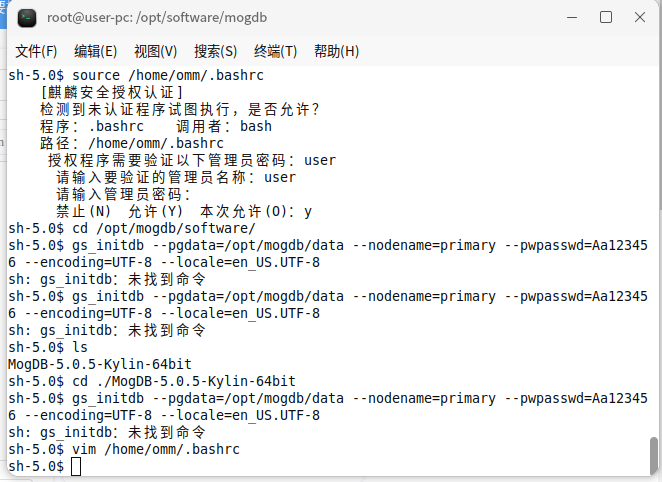Open the 编辑(E) menu
Viewport: 662px width, 482px height.
[x=96, y=51]
